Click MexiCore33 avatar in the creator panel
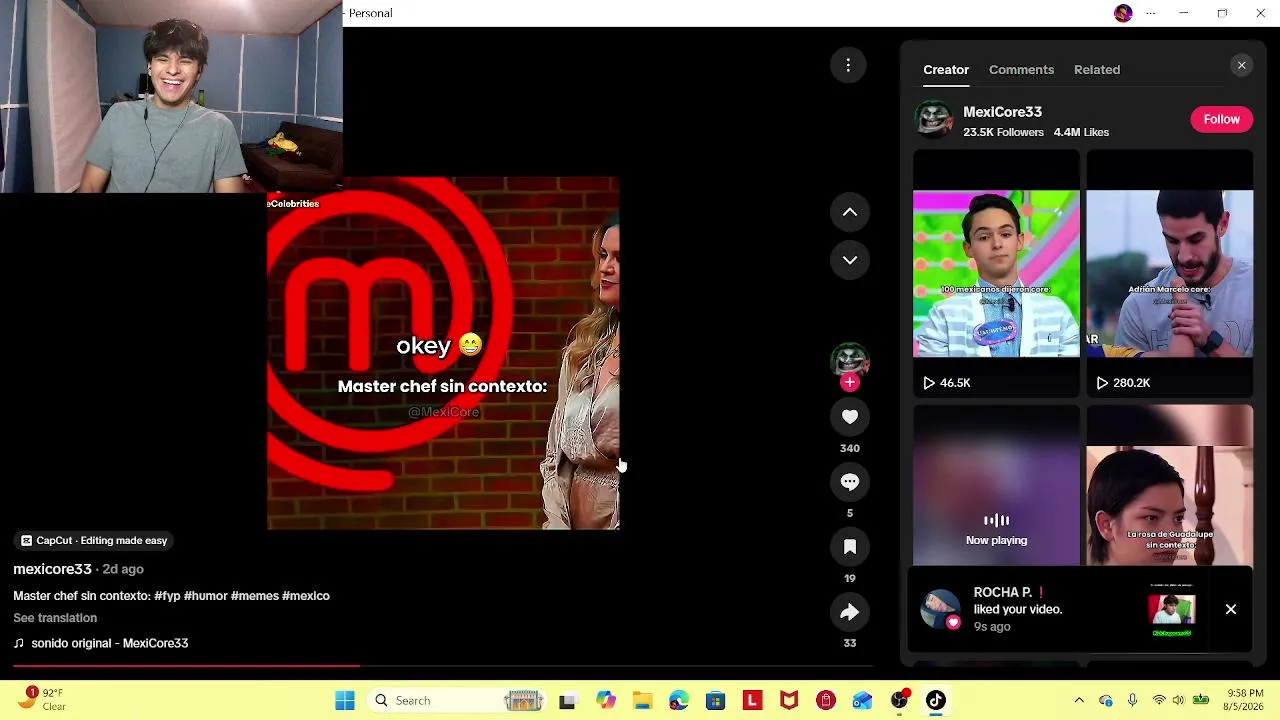Screen dimensions: 1280x720 [934, 120]
